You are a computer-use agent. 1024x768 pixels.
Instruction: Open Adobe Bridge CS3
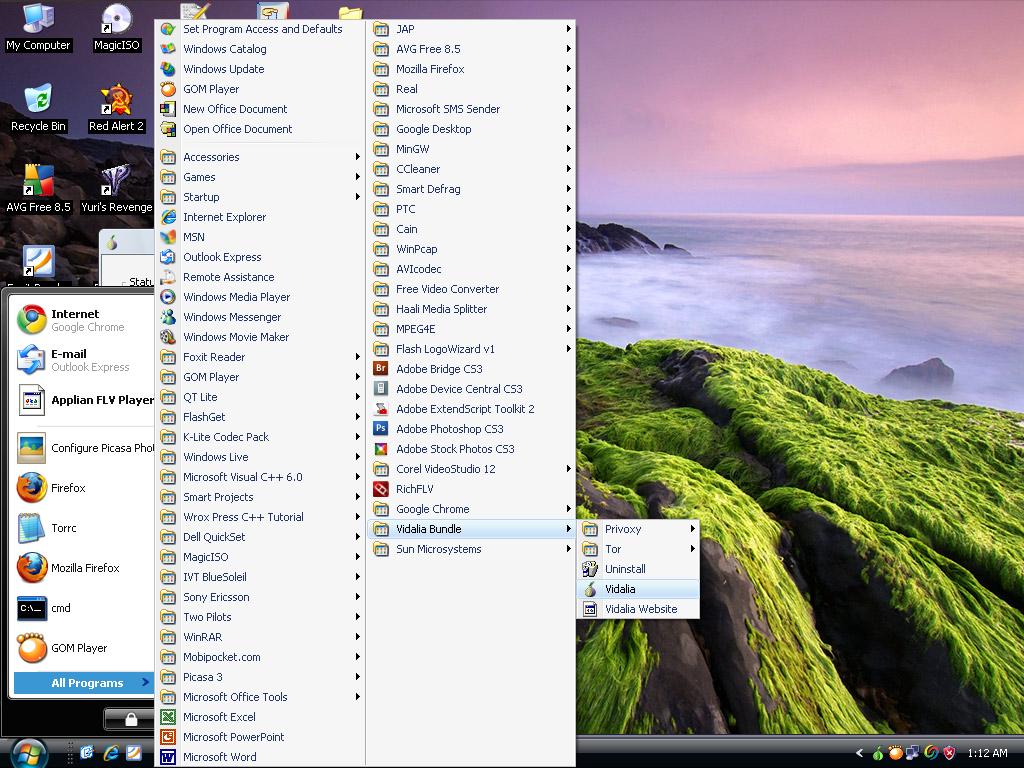pyautogui.click(x=471, y=369)
